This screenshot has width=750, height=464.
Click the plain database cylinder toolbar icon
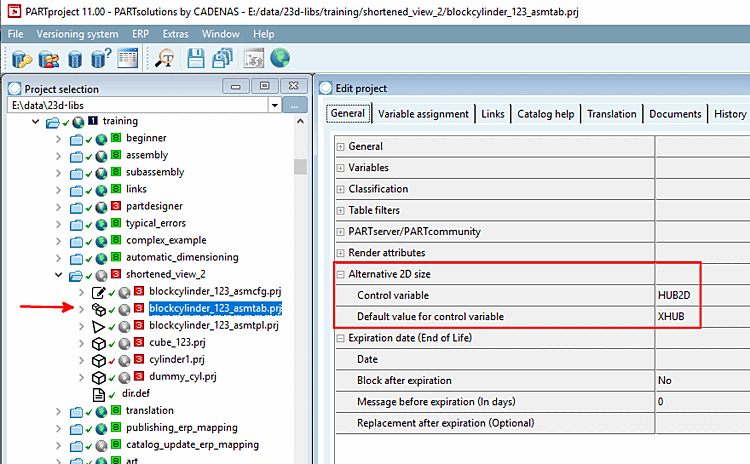(75, 59)
